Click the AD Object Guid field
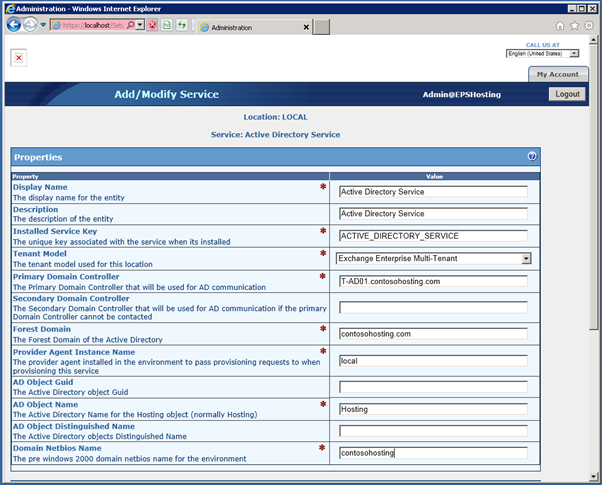The image size is (602, 485). [x=432, y=387]
